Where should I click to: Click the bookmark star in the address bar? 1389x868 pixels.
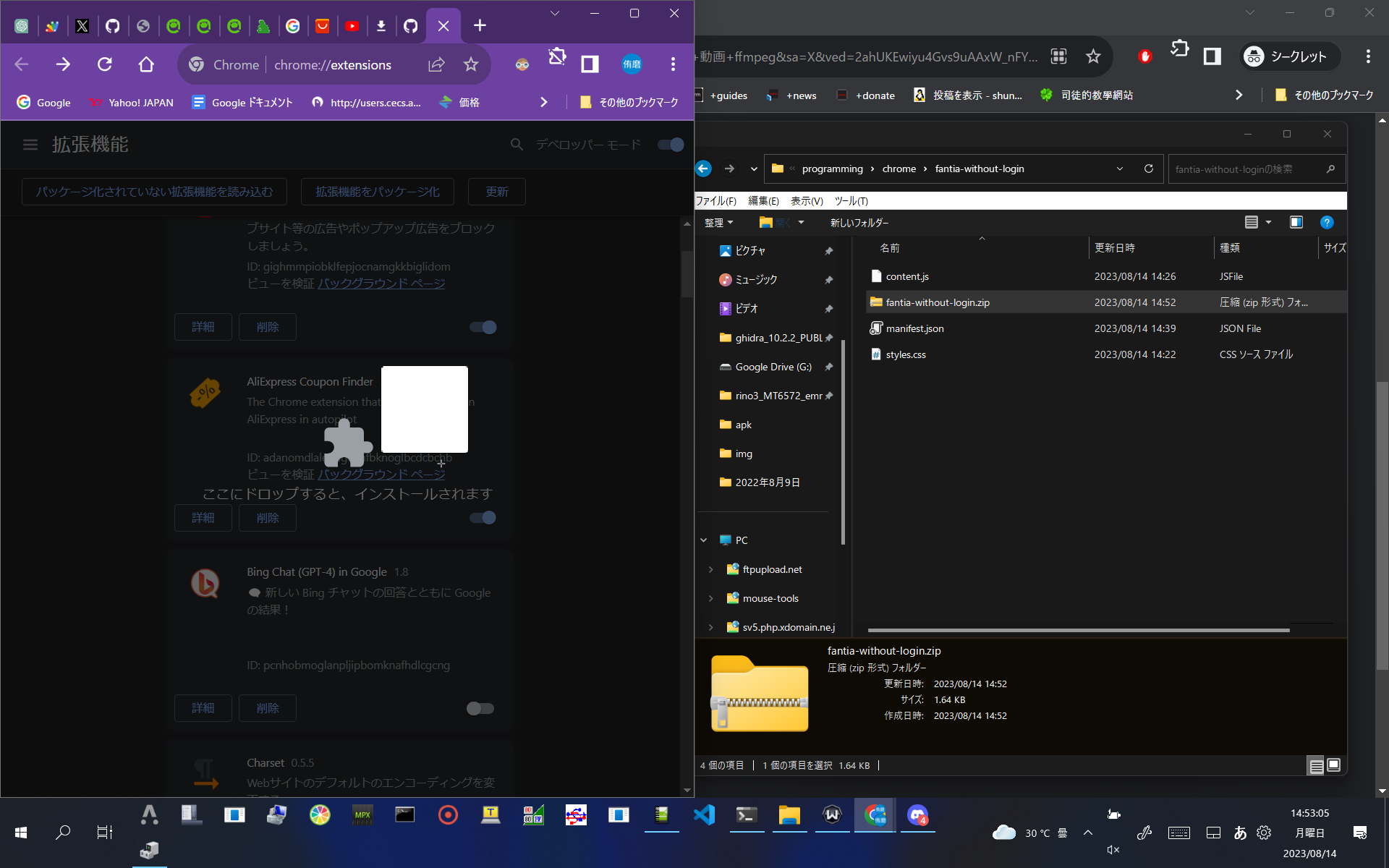click(x=471, y=64)
